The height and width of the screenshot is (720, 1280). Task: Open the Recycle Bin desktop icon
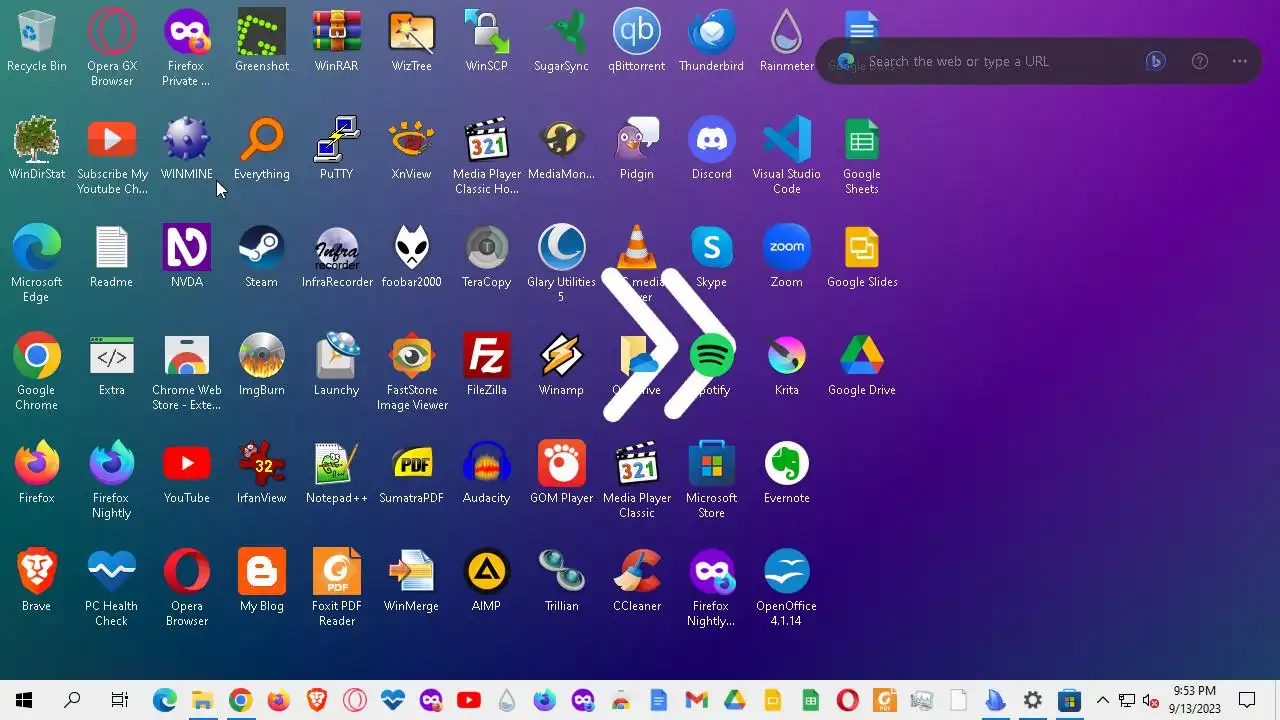coord(37,42)
